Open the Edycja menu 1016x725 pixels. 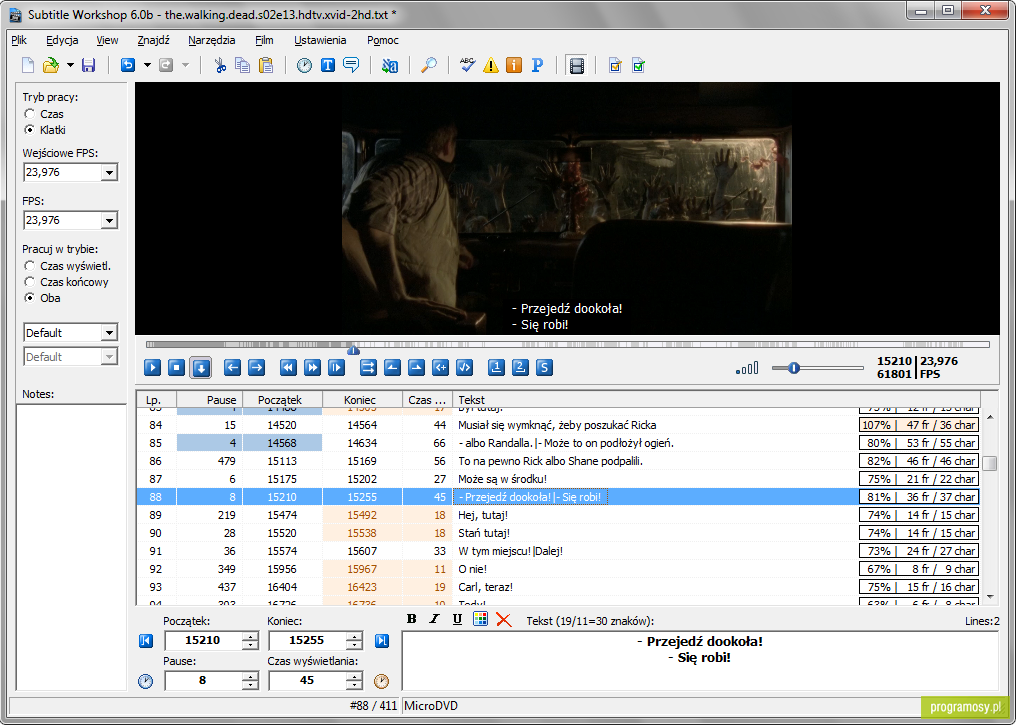point(62,40)
